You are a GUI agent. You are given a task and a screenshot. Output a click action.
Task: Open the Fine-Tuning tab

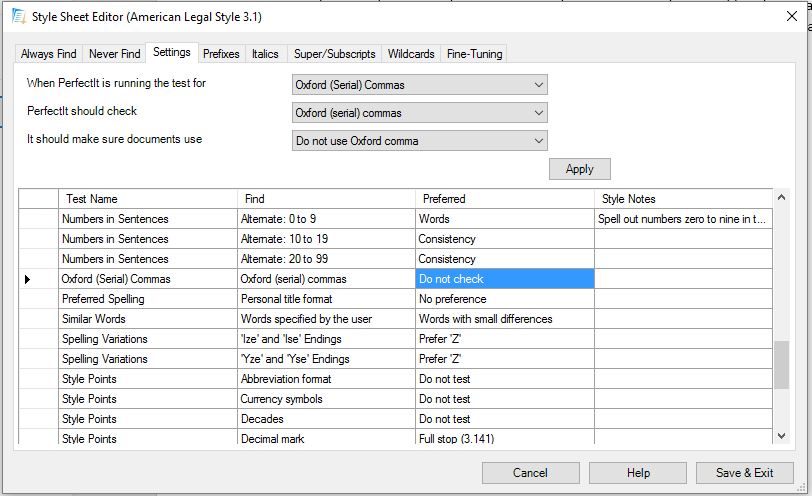pyautogui.click(x=475, y=54)
